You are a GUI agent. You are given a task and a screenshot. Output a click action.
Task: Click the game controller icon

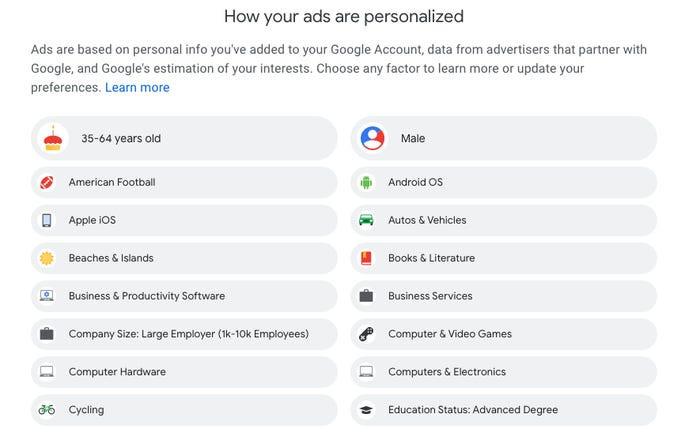point(366,334)
